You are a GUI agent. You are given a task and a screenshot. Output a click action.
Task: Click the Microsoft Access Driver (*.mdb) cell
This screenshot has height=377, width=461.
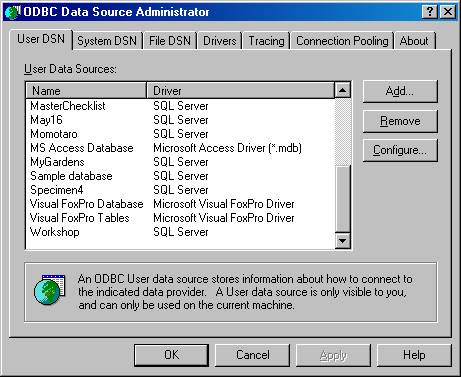click(227, 148)
